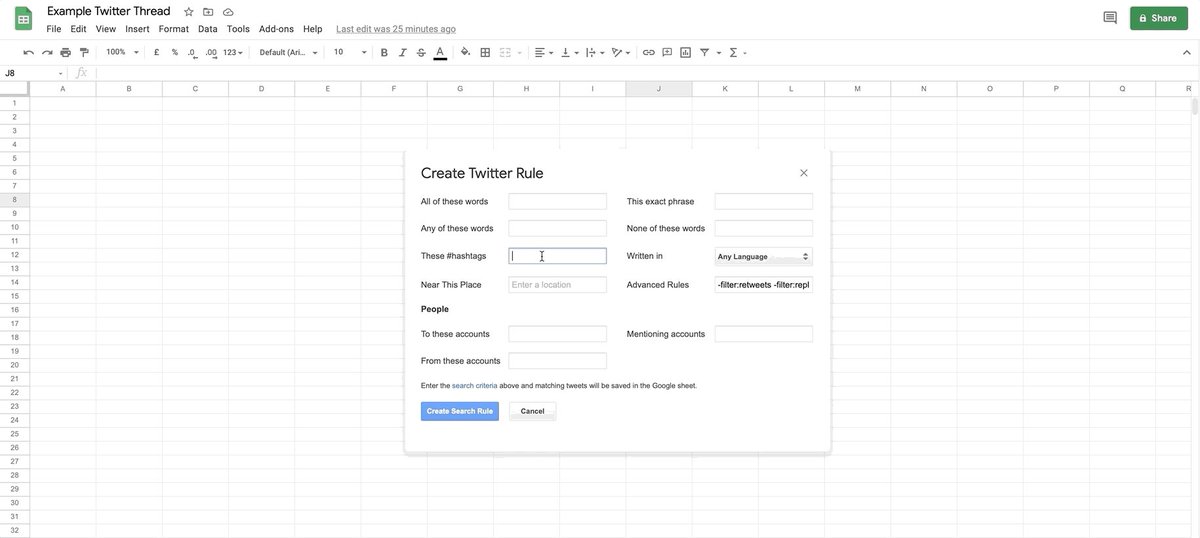
Task: Print the spreadsheet using the printer icon
Action: point(65,52)
